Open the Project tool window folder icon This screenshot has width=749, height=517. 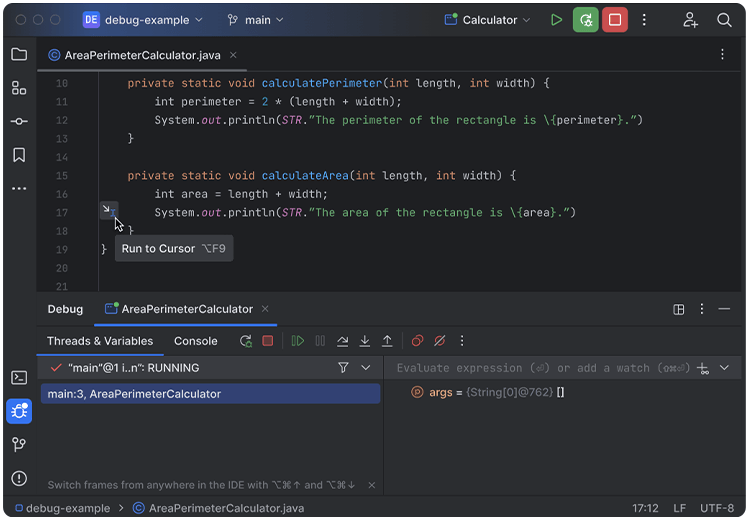pyautogui.click(x=19, y=54)
